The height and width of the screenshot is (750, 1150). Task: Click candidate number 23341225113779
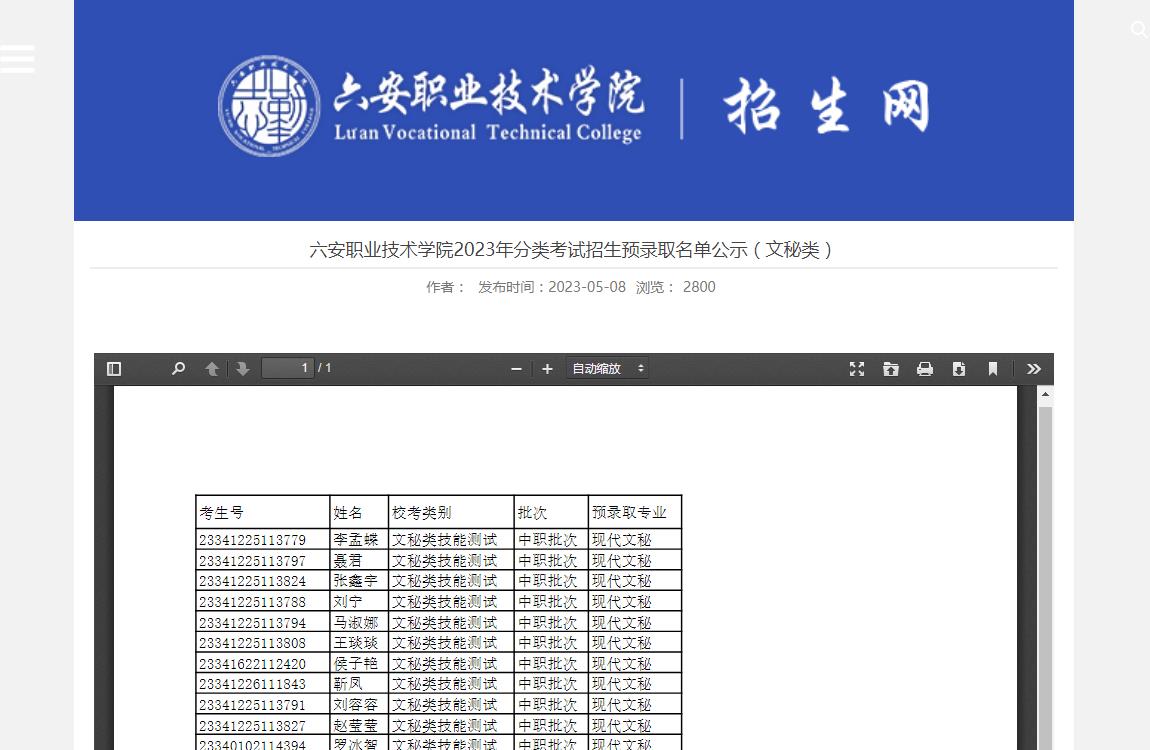pyautogui.click(x=252, y=540)
